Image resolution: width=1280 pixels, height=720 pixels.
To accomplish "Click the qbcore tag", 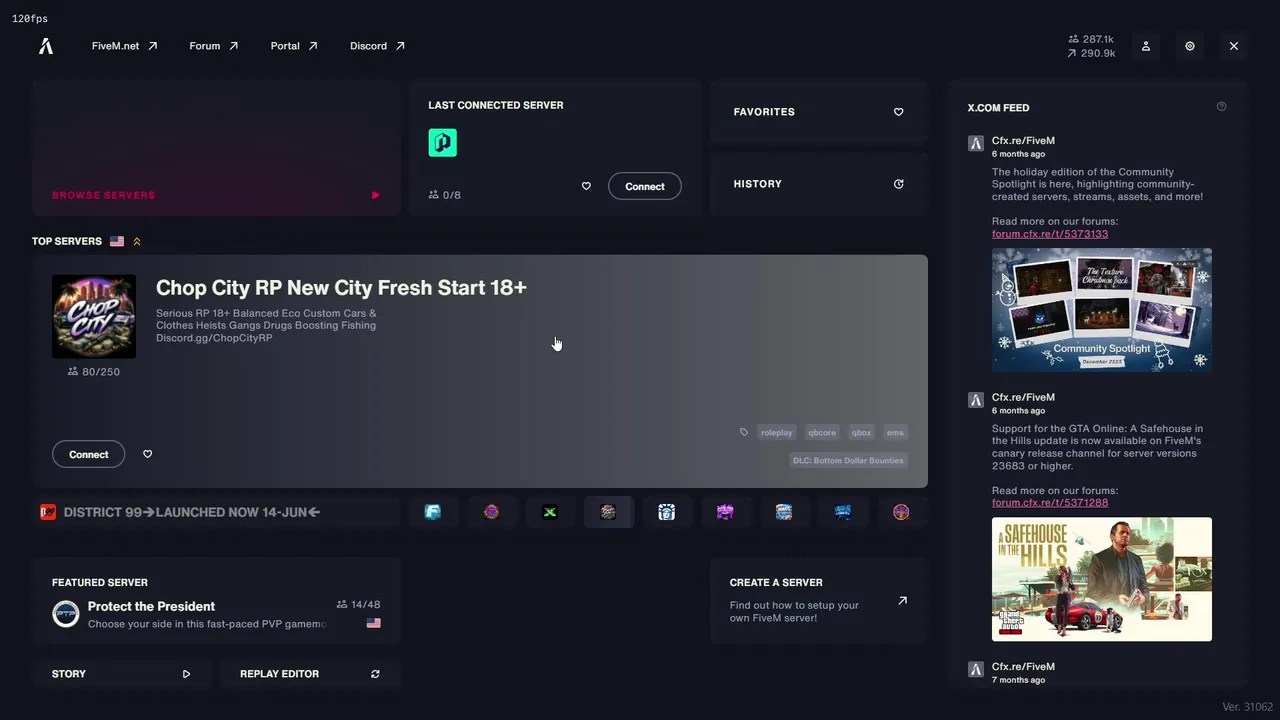I will click(x=822, y=433).
